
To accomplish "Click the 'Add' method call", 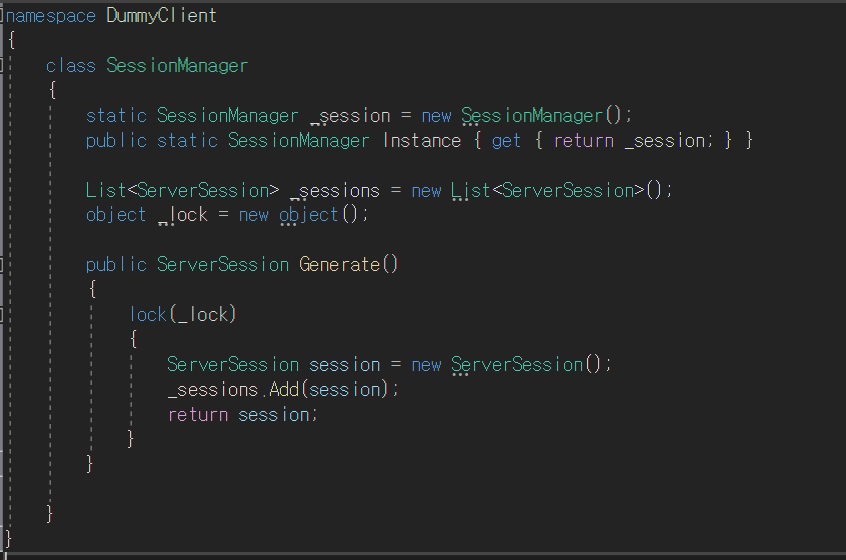I will click(284, 390).
